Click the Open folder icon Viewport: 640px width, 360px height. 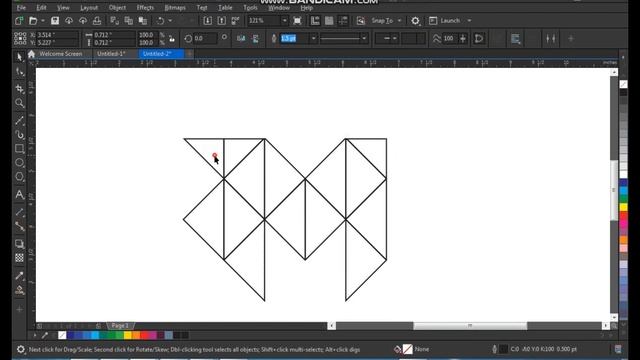[33, 20]
